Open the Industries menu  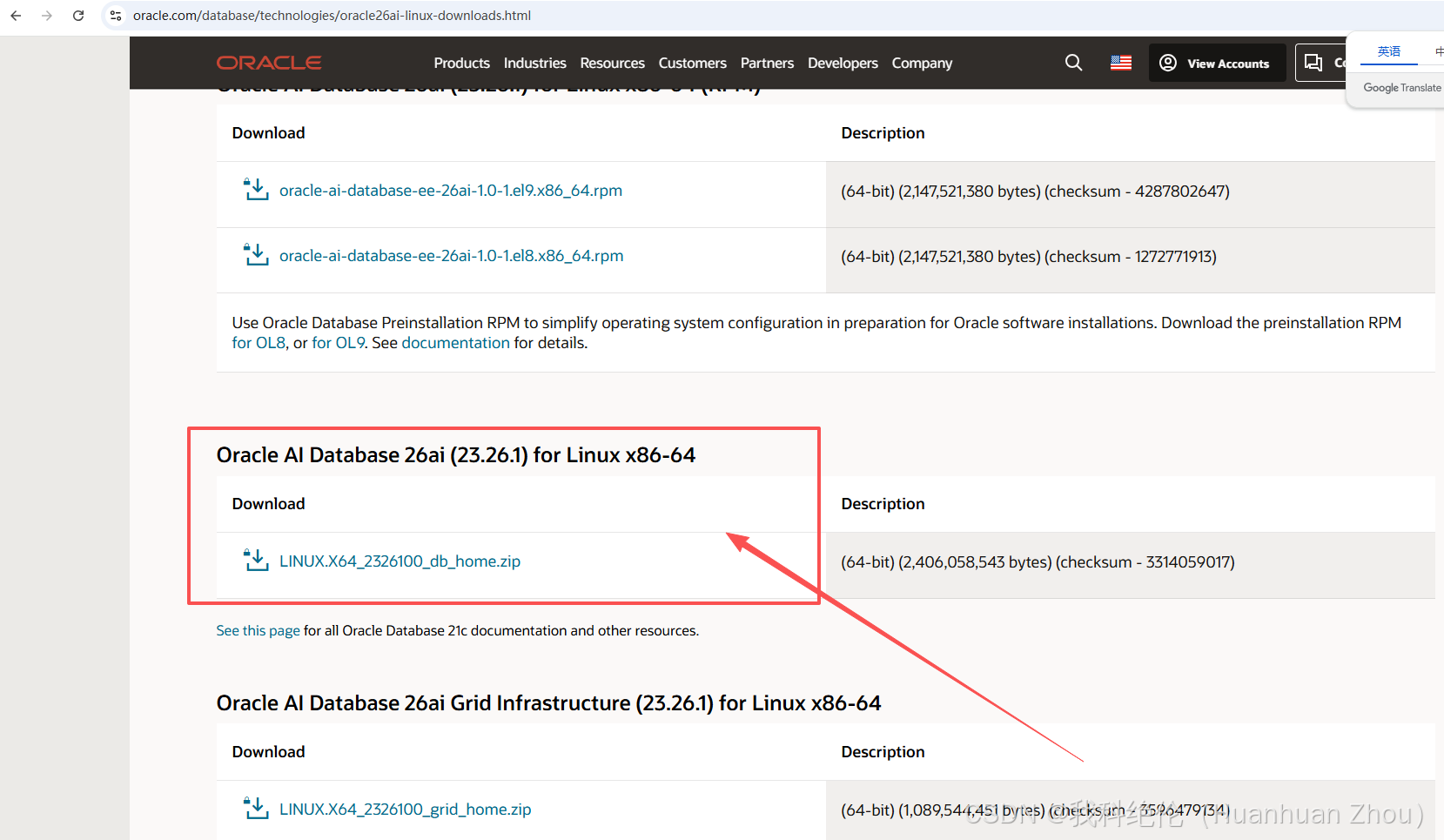pos(534,63)
